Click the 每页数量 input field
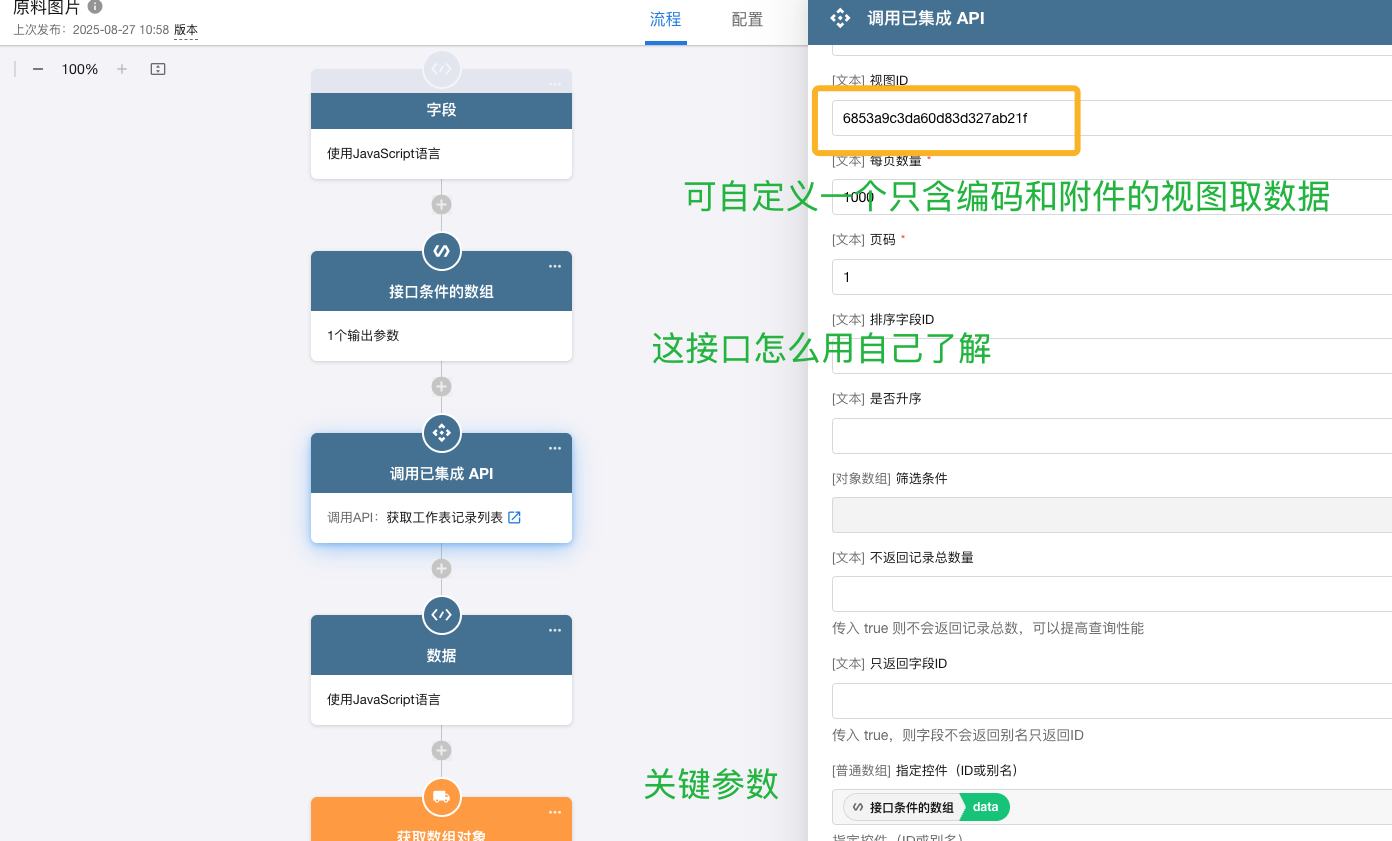The width and height of the screenshot is (1392, 841). pyautogui.click(x=1112, y=197)
